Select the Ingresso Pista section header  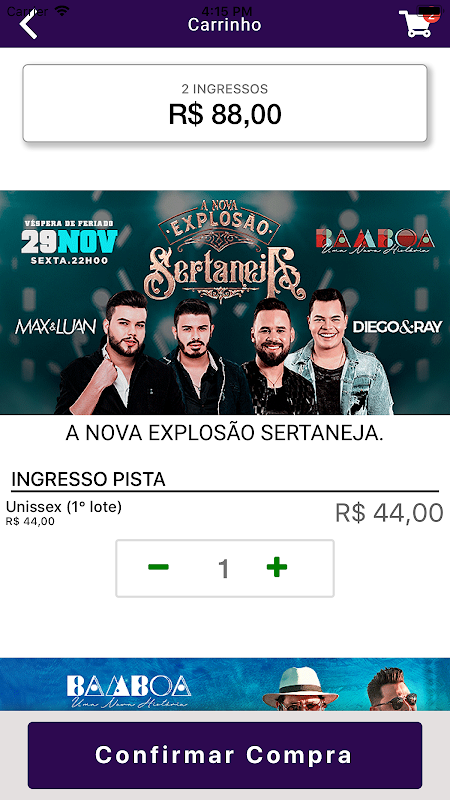point(88,480)
